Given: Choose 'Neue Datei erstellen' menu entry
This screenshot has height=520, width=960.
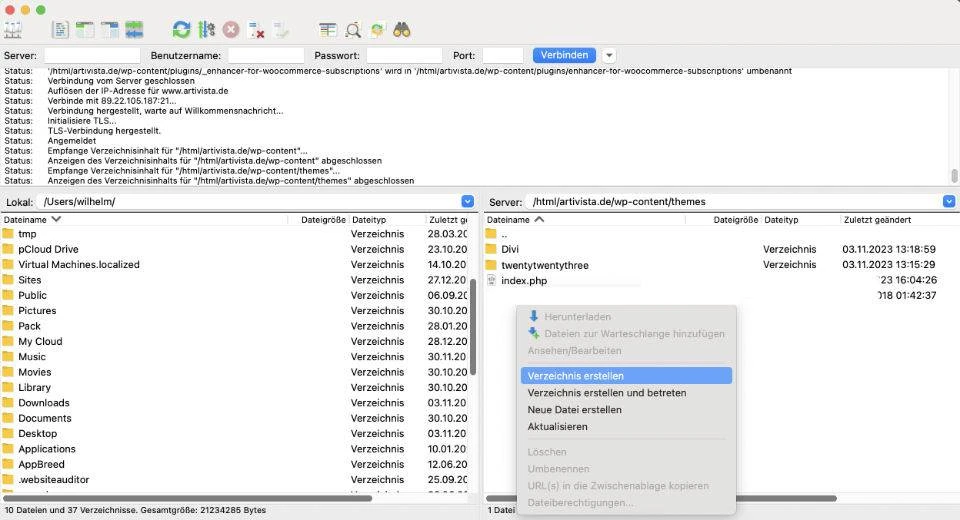Looking at the screenshot, I should 626,410.
